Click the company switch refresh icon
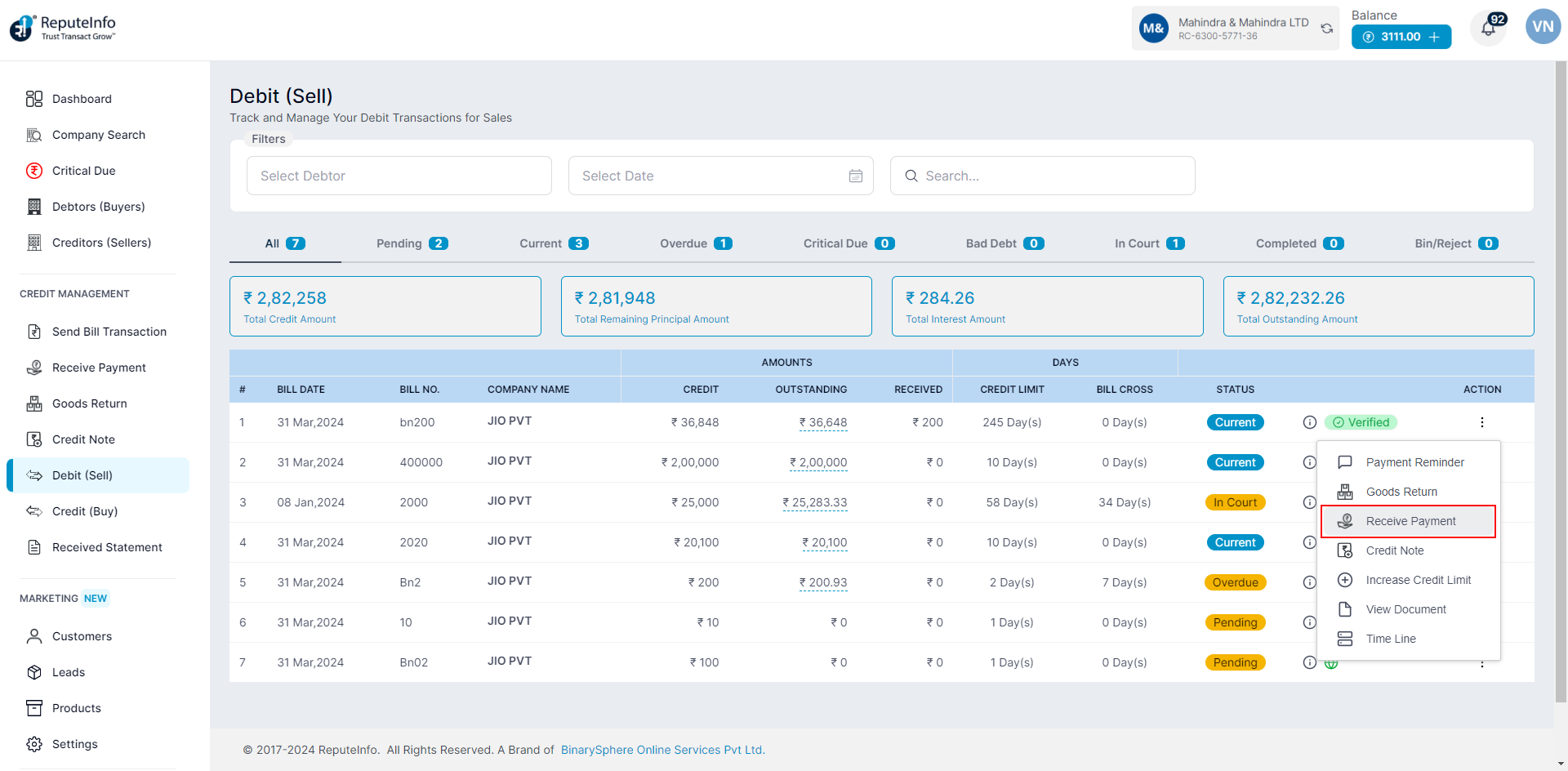 click(1327, 29)
